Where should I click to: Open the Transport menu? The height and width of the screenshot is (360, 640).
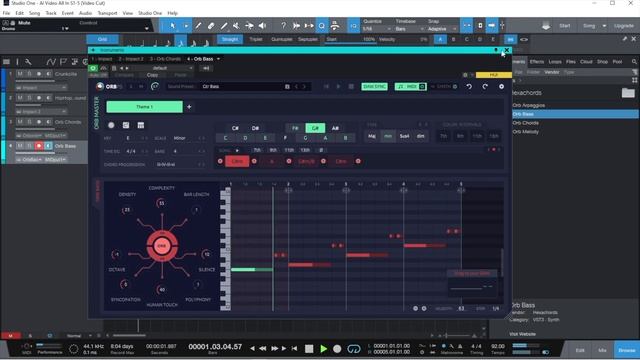pyautogui.click(x=107, y=13)
